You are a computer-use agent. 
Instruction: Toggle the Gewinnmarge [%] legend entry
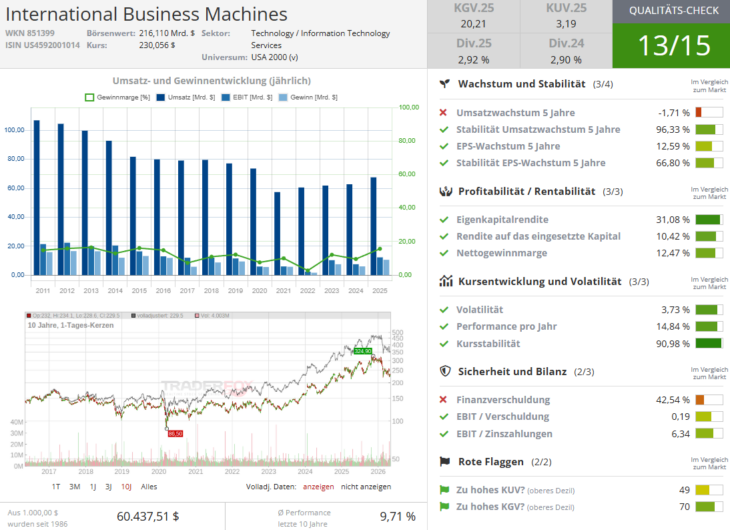(x=117, y=97)
